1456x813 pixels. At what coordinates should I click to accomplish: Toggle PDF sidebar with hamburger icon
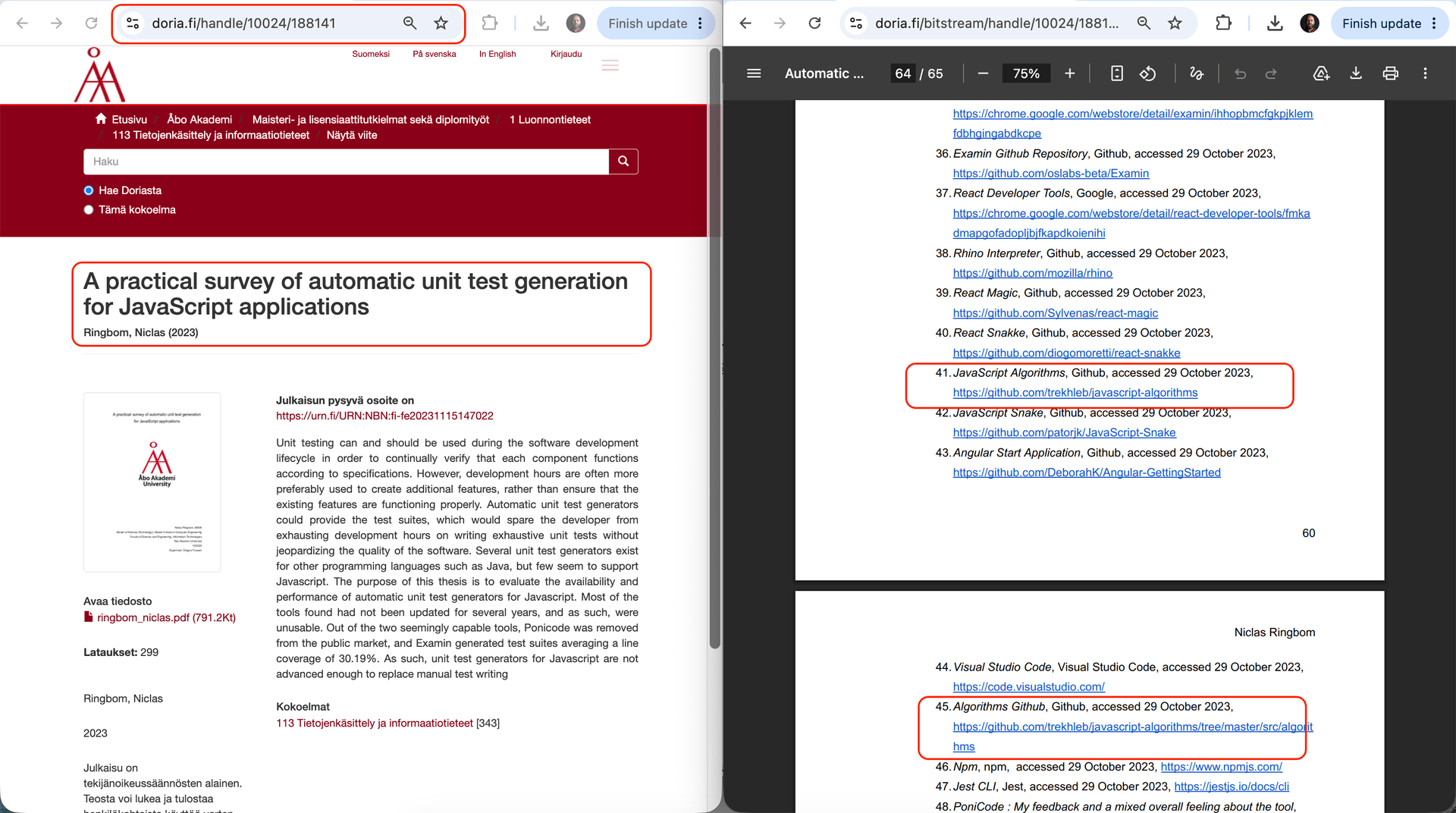[x=754, y=73]
